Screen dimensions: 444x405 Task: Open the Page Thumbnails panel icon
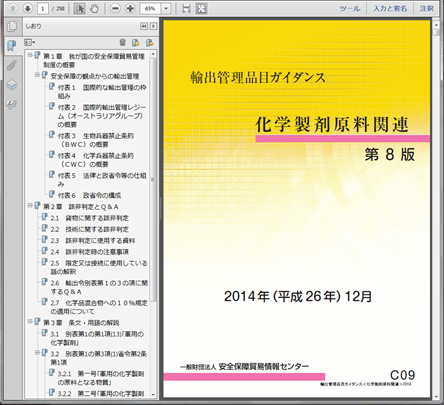click(12, 26)
